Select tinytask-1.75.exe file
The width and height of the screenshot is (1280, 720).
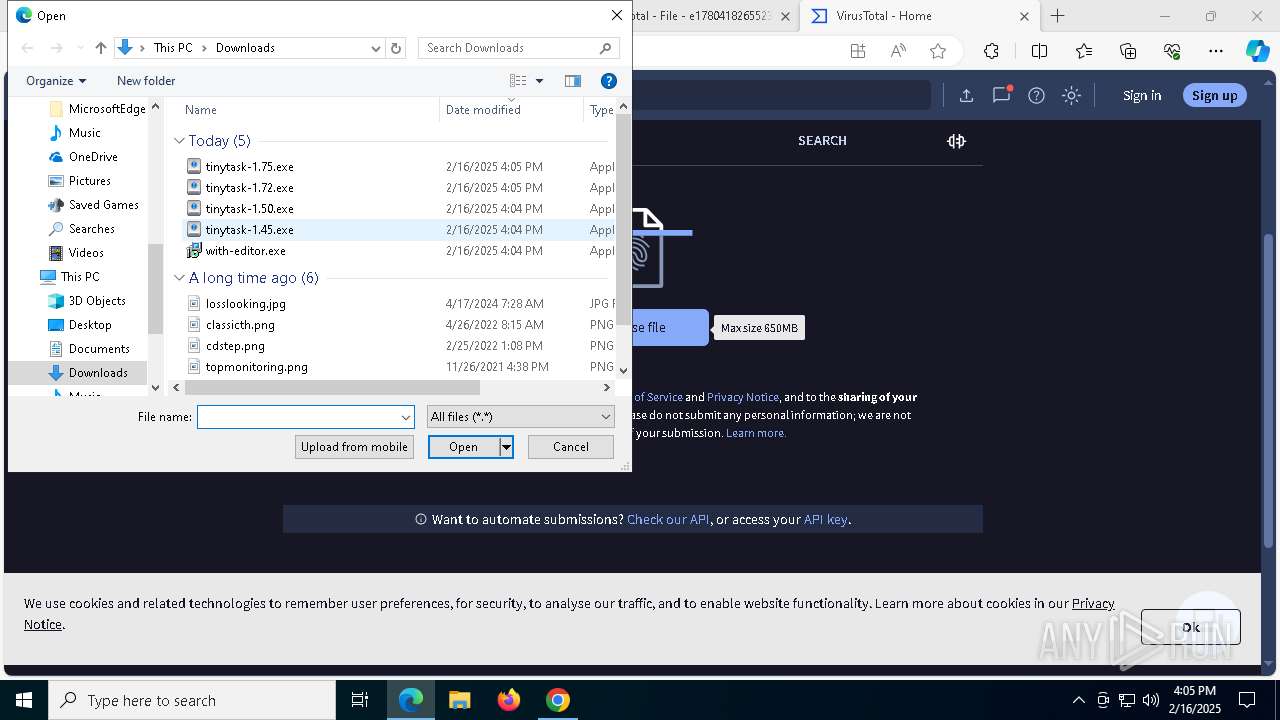(249, 167)
